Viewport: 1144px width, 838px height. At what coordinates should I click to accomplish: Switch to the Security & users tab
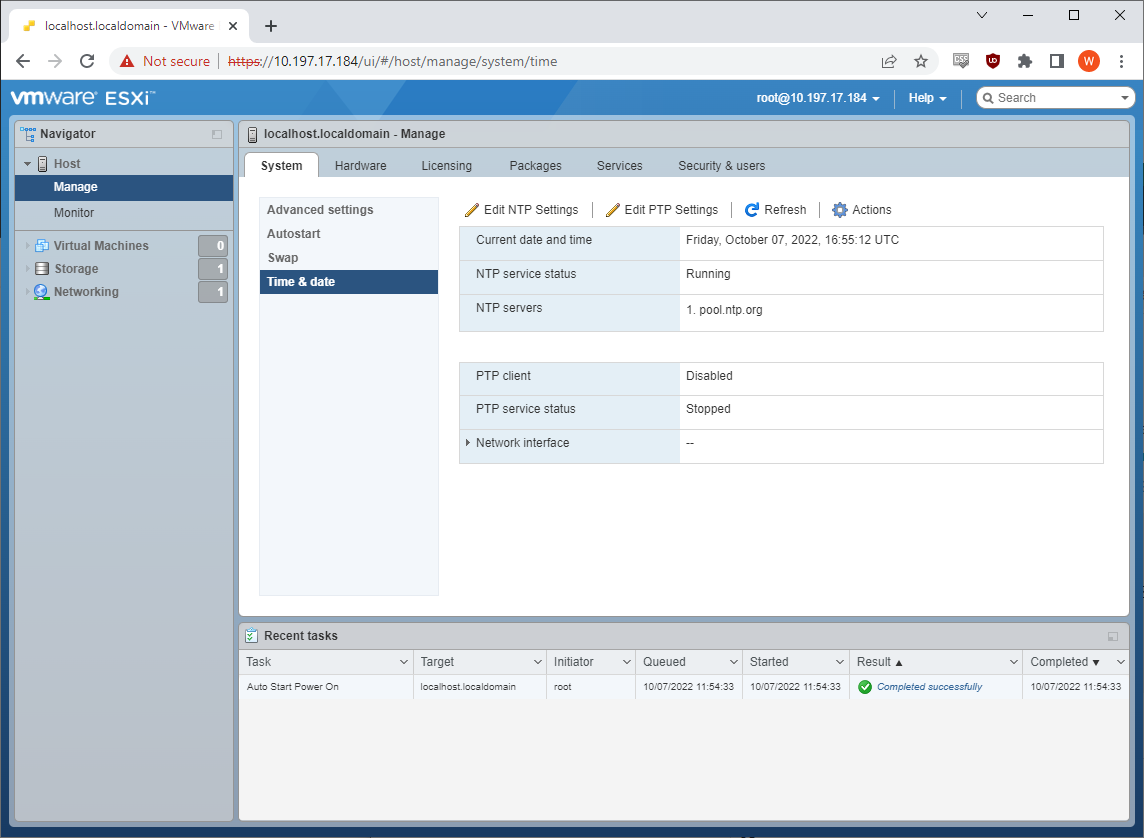click(721, 166)
